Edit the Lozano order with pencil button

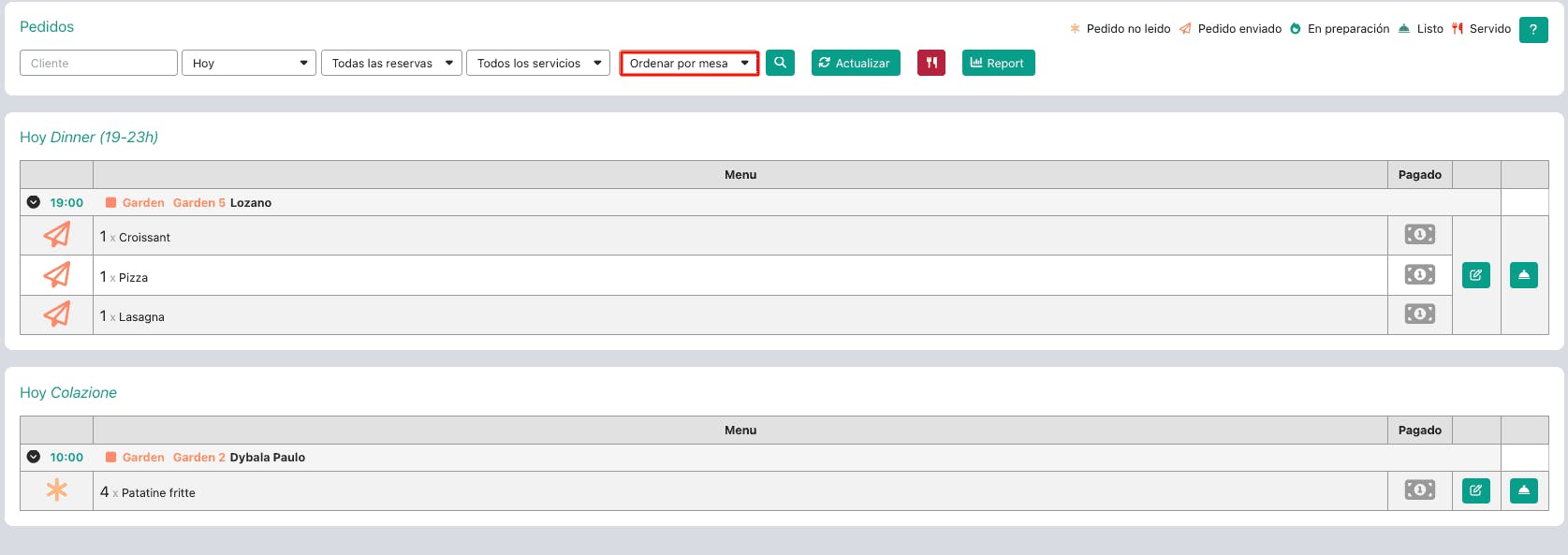coord(1476,275)
